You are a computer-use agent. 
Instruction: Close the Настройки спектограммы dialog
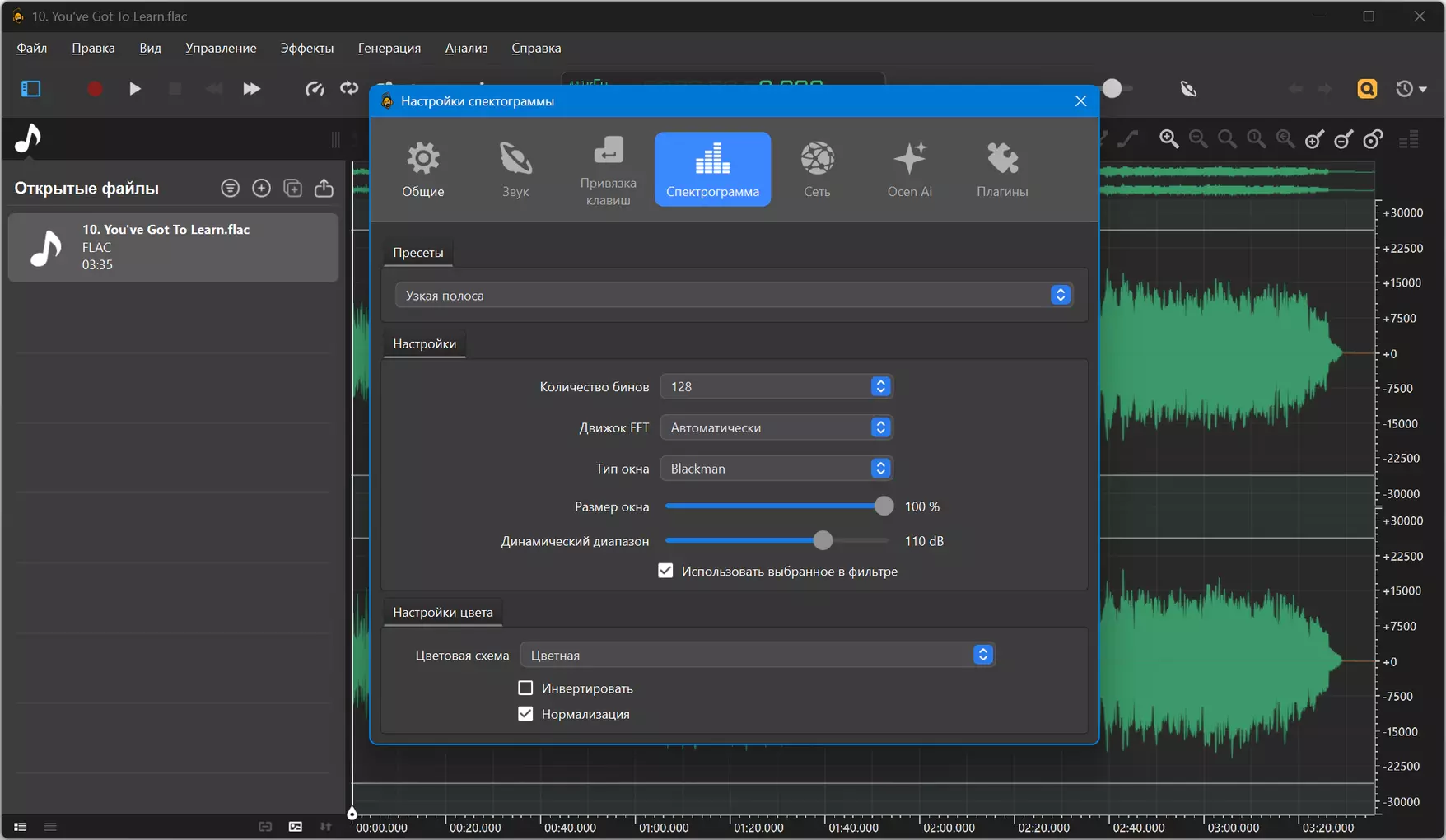coord(1080,100)
